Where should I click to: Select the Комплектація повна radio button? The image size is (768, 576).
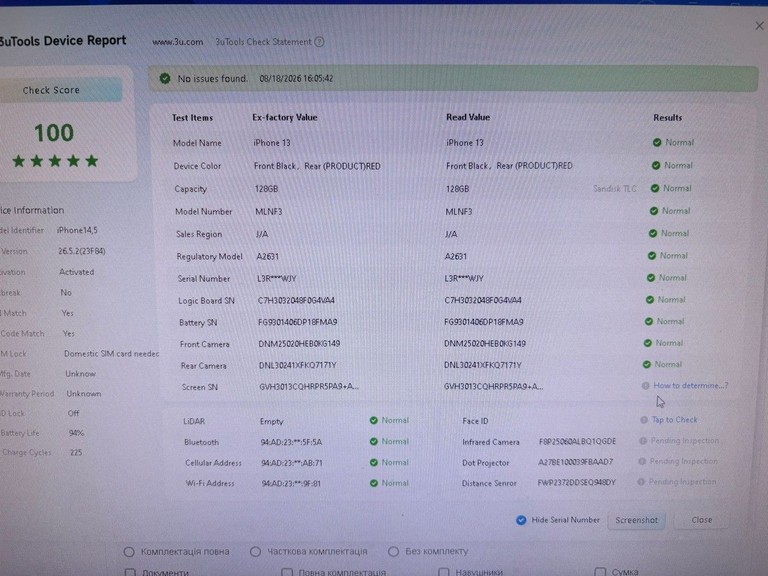coord(129,552)
